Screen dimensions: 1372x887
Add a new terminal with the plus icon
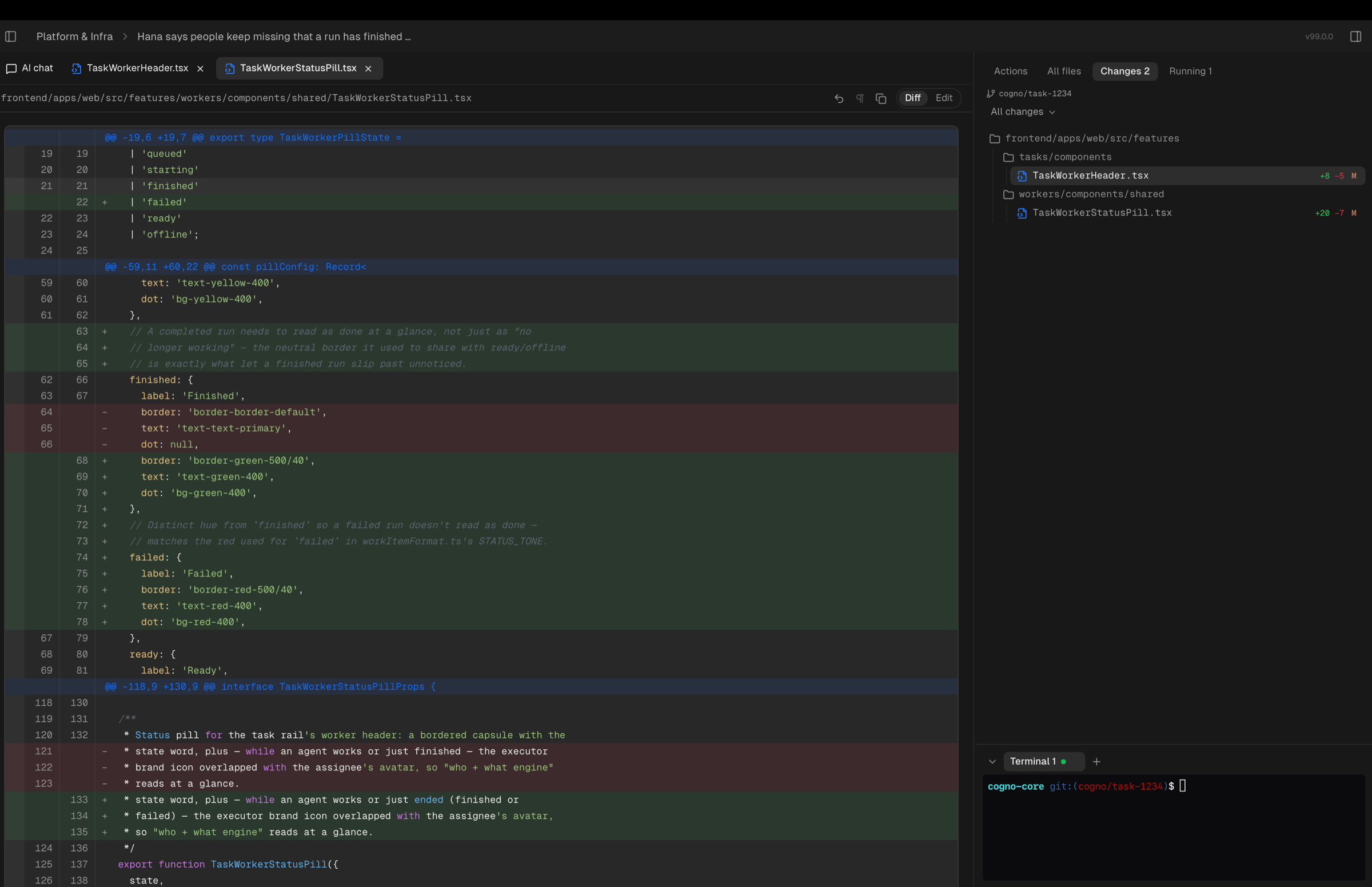(1097, 761)
